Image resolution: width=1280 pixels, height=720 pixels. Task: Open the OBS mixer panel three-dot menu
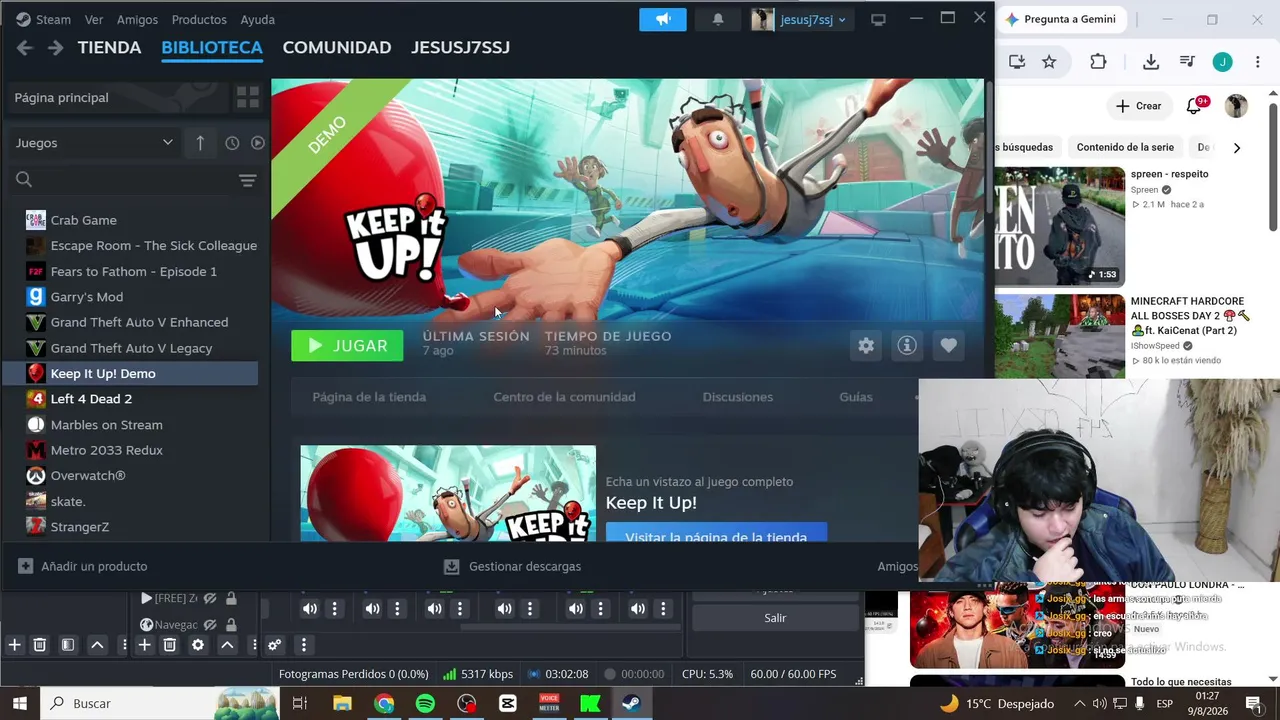304,645
